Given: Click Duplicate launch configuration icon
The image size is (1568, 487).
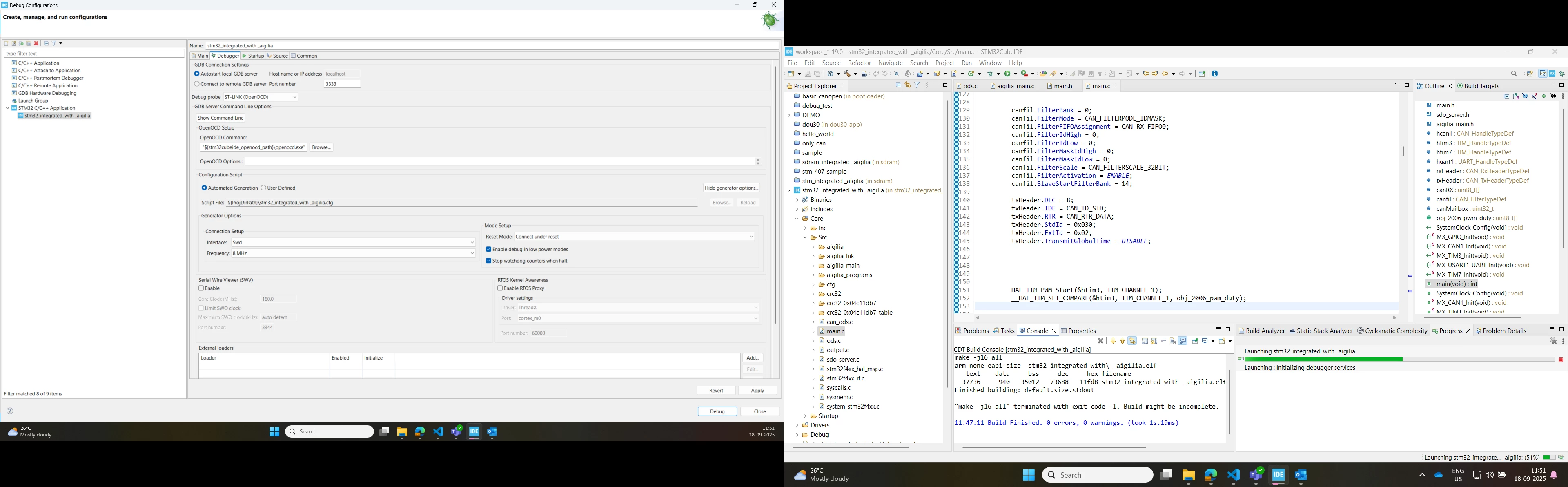Looking at the screenshot, I should pyautogui.click(x=29, y=44).
